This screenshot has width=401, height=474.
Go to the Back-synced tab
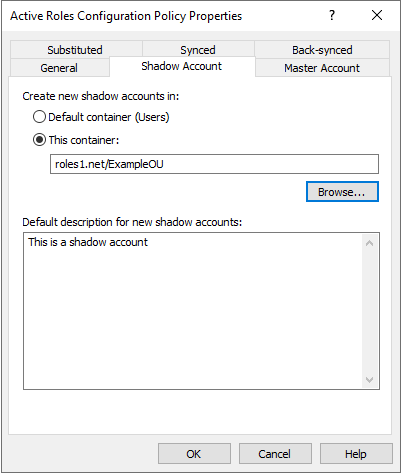[322, 50]
